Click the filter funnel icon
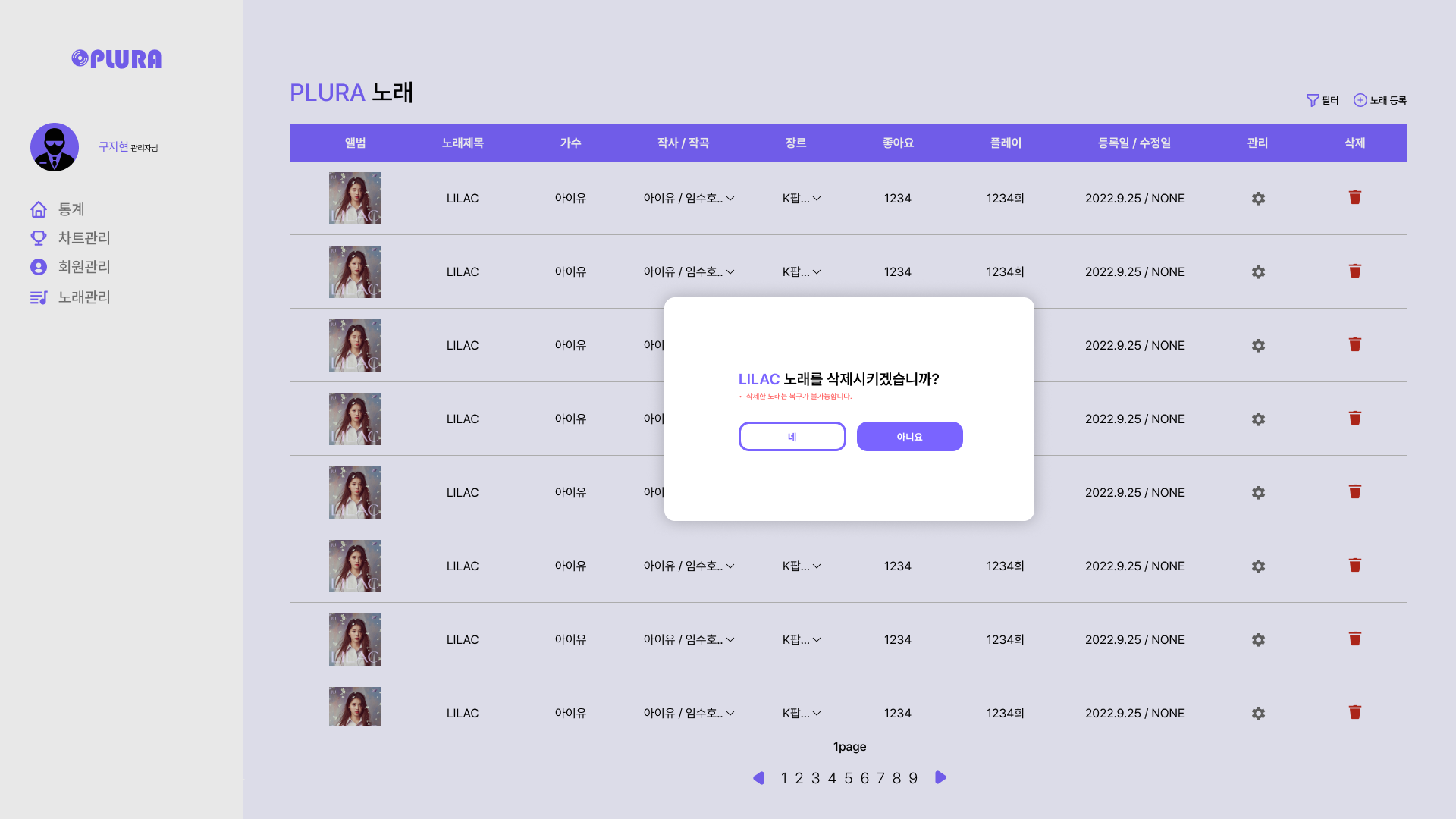Screen dimensions: 1456x819 pos(1313,100)
